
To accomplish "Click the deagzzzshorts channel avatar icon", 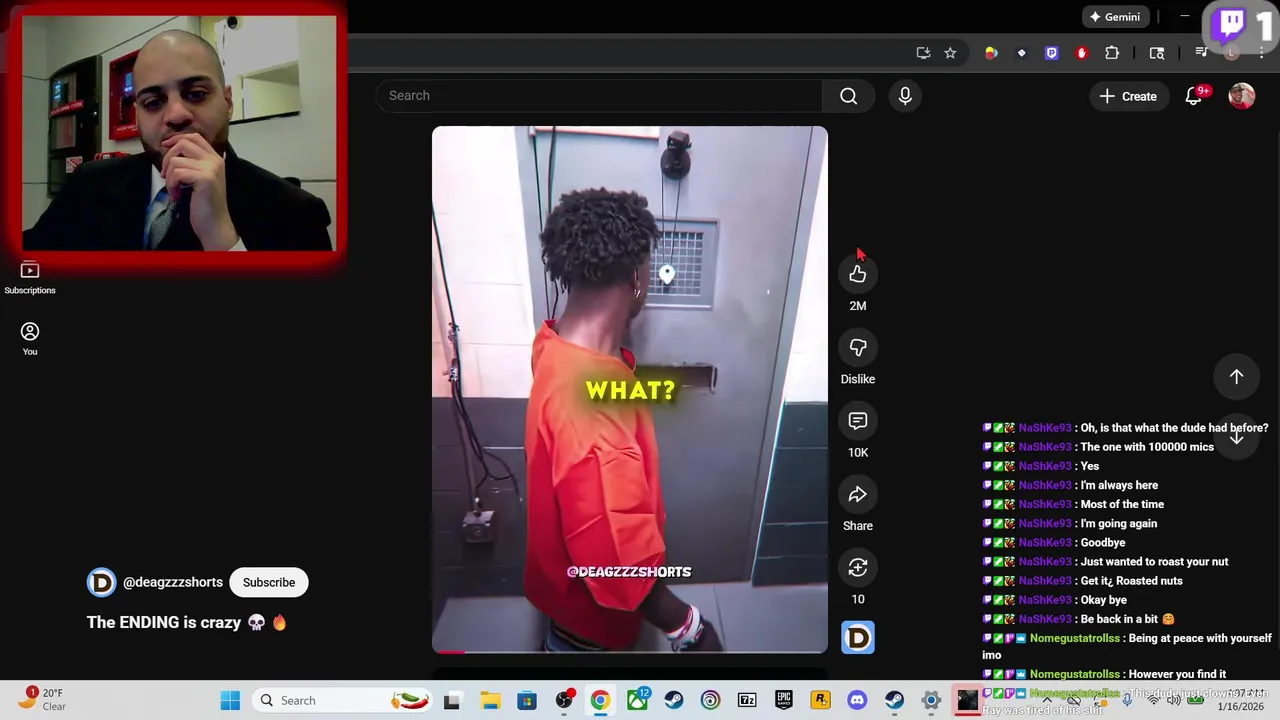I will pyautogui.click(x=101, y=582).
